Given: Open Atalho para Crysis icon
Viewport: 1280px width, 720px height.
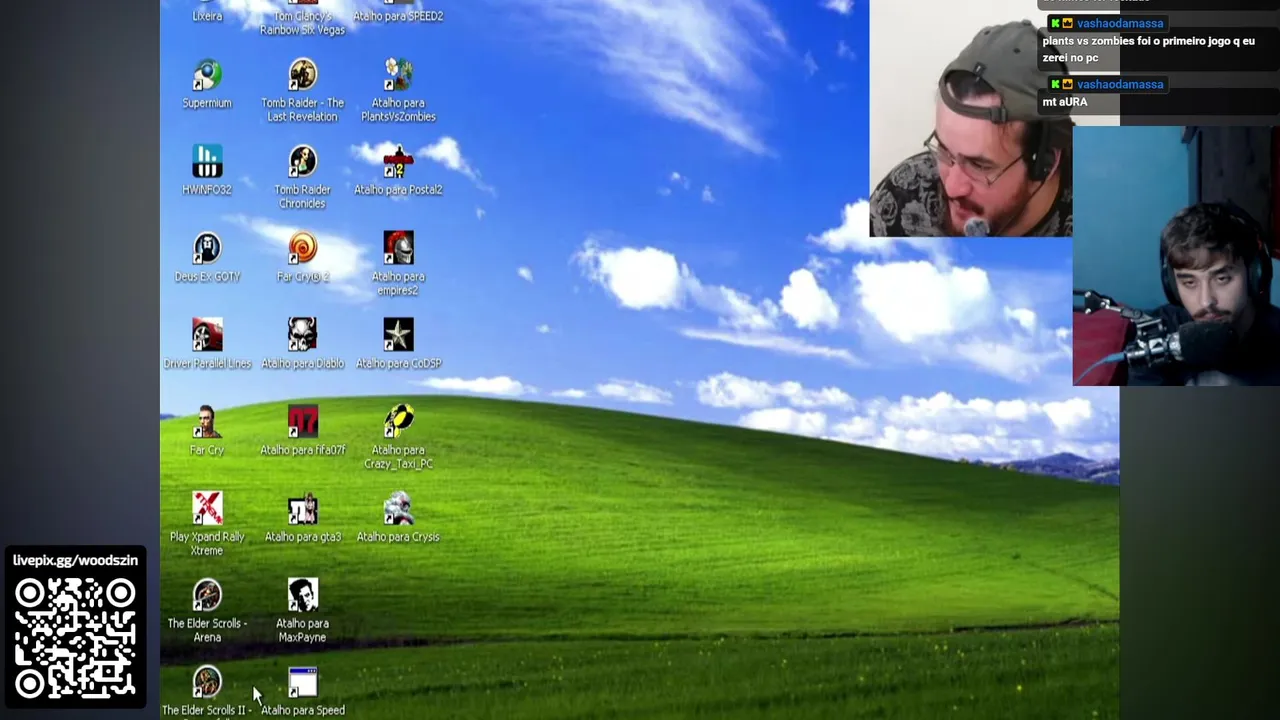Looking at the screenshot, I should point(398,519).
